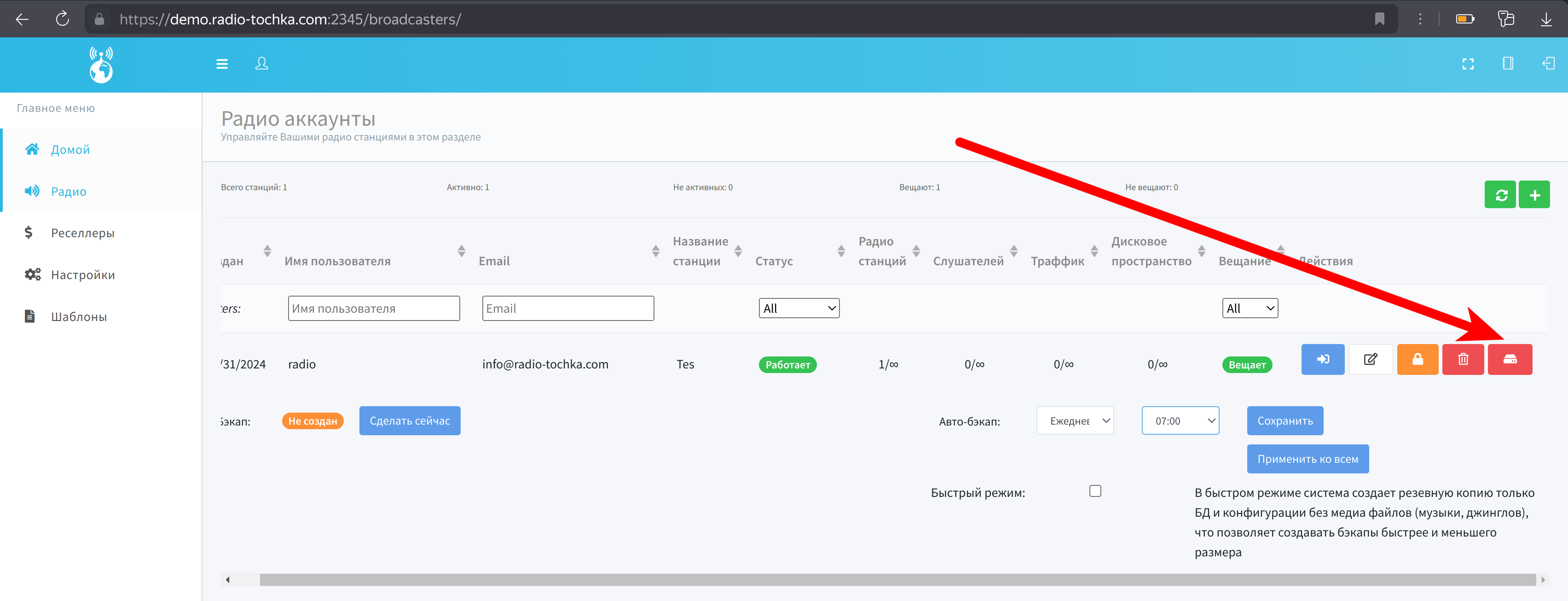Click the Применить ко всем button
The image size is (1568, 601).
coord(1307,459)
